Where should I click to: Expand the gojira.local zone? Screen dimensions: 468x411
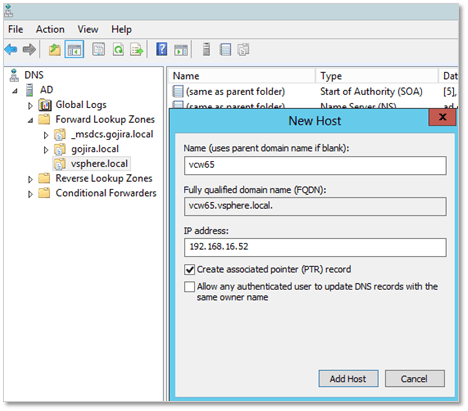click(x=46, y=150)
